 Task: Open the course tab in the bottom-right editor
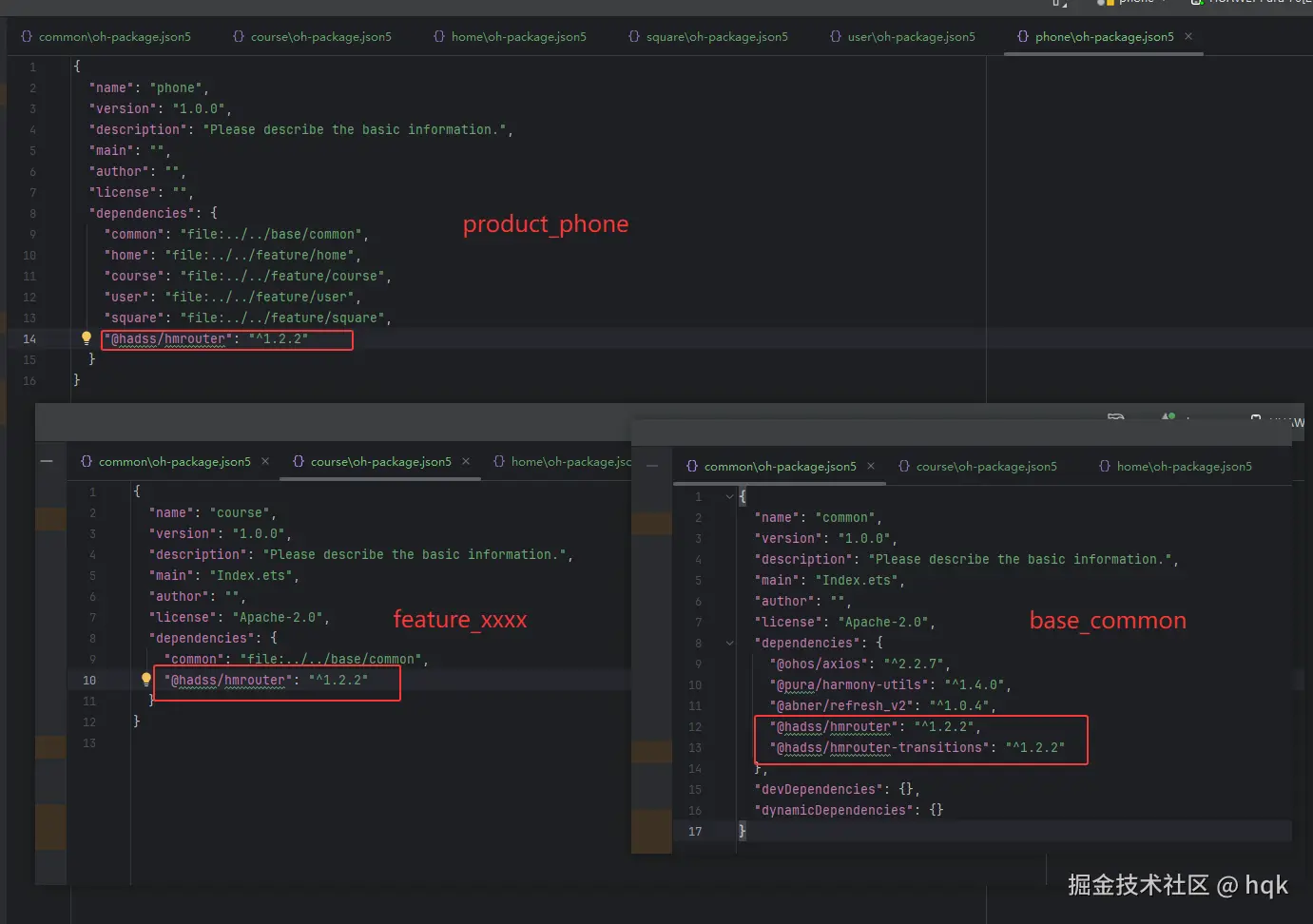(x=986, y=466)
